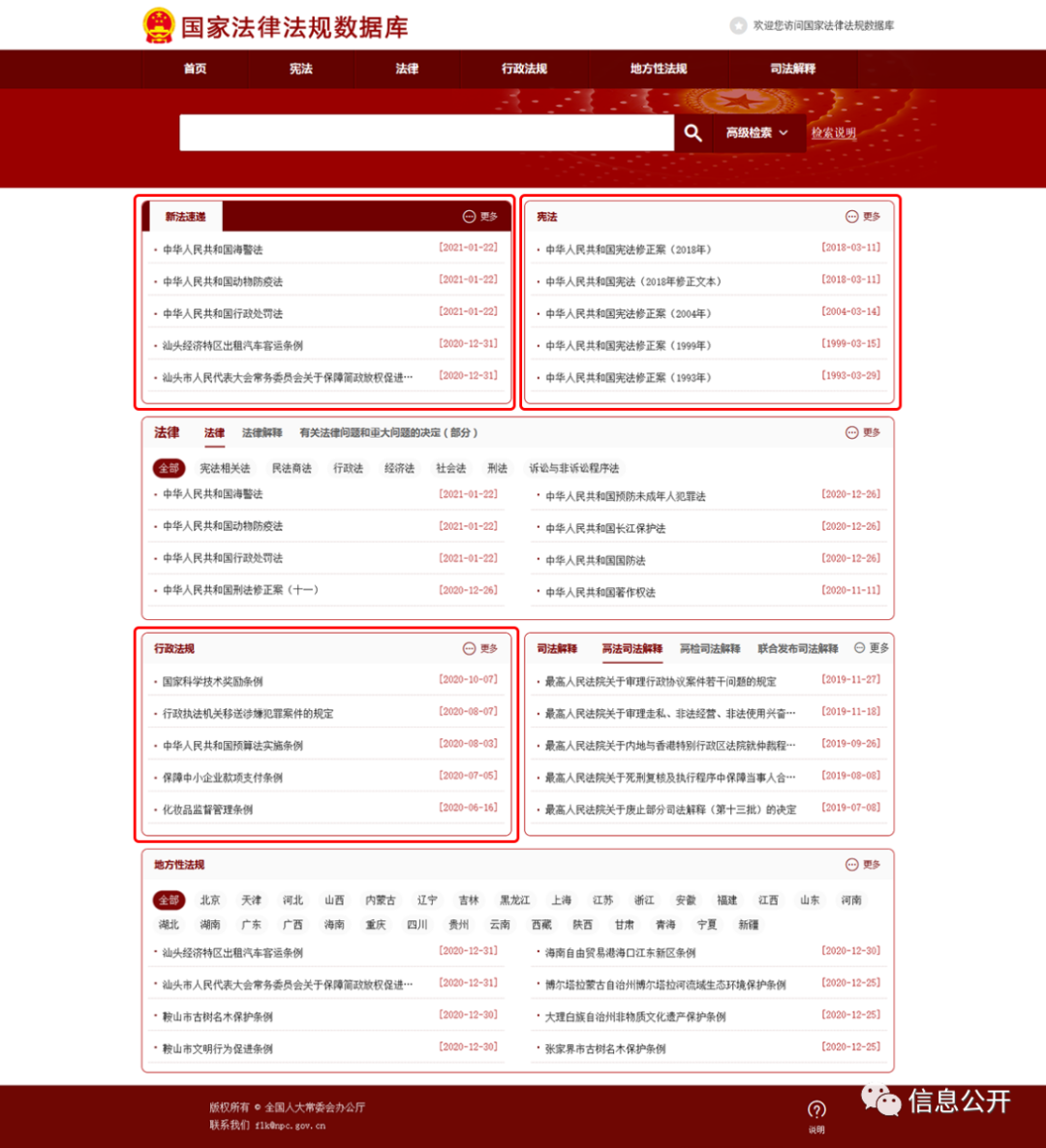Image resolution: width=1046 pixels, height=1148 pixels.
Task: Filter laws by 行政法 category
Action: coord(348,468)
